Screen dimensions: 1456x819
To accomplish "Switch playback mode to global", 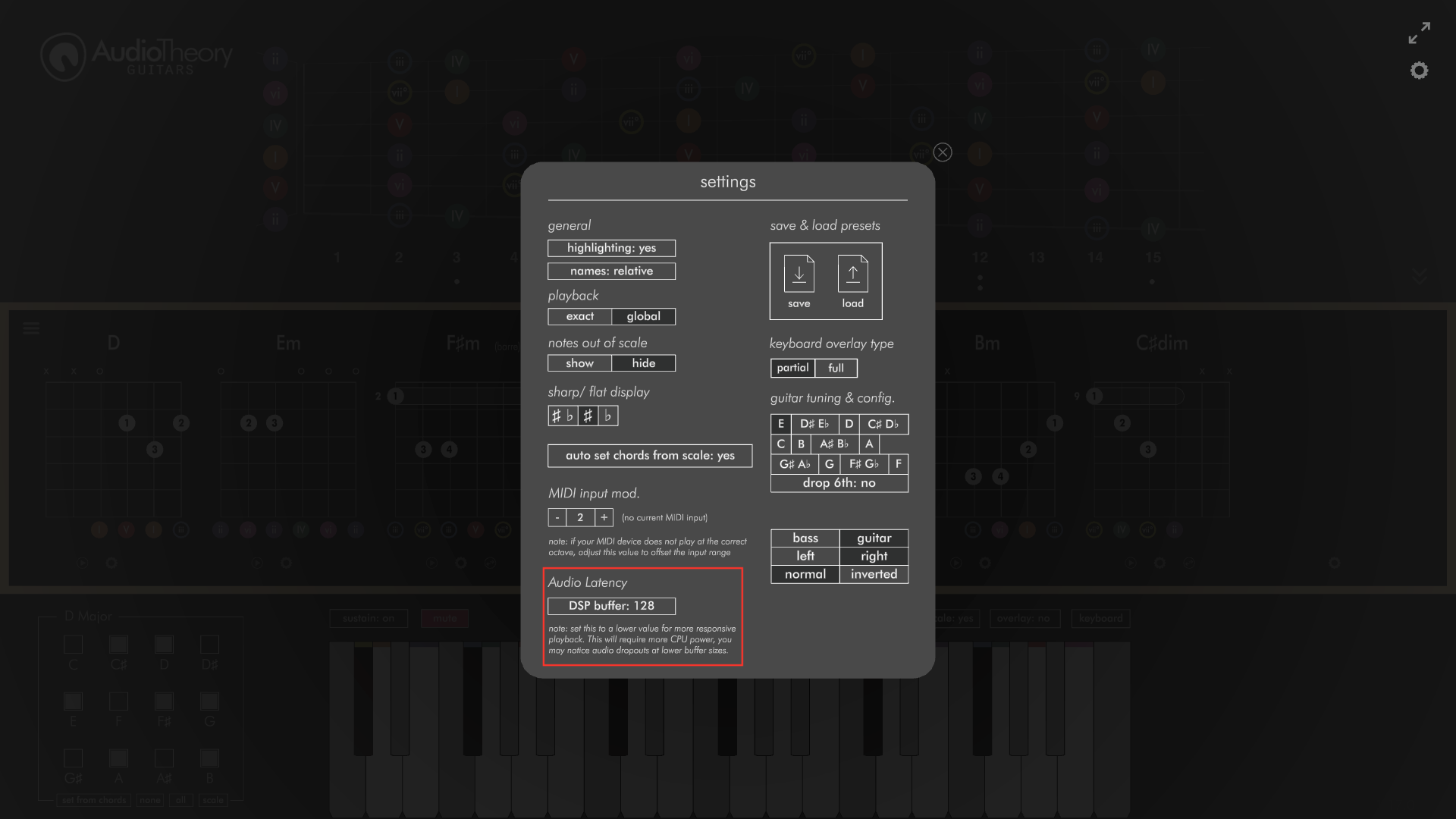I will pos(644,316).
